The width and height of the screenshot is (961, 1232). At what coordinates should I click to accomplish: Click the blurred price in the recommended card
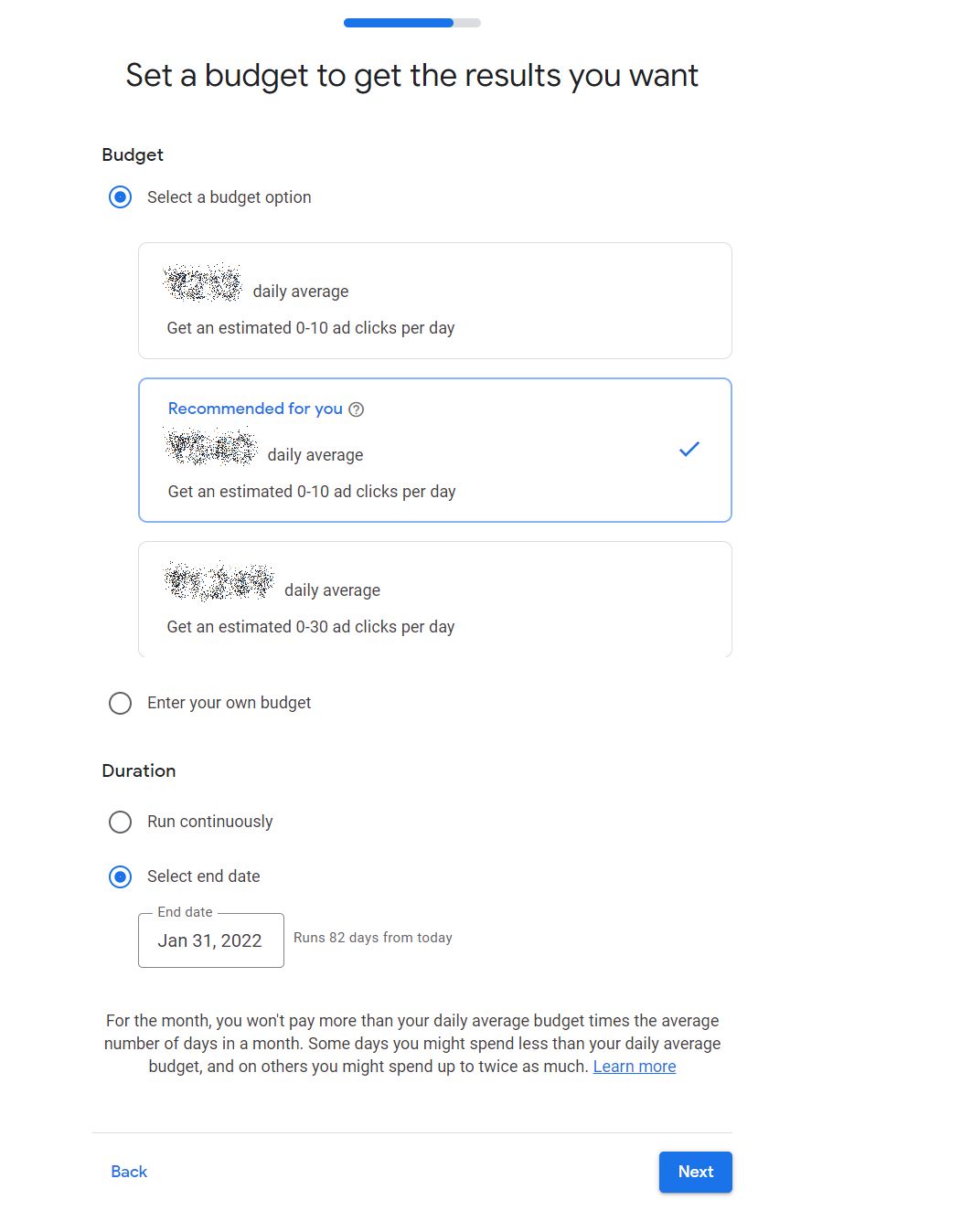211,447
